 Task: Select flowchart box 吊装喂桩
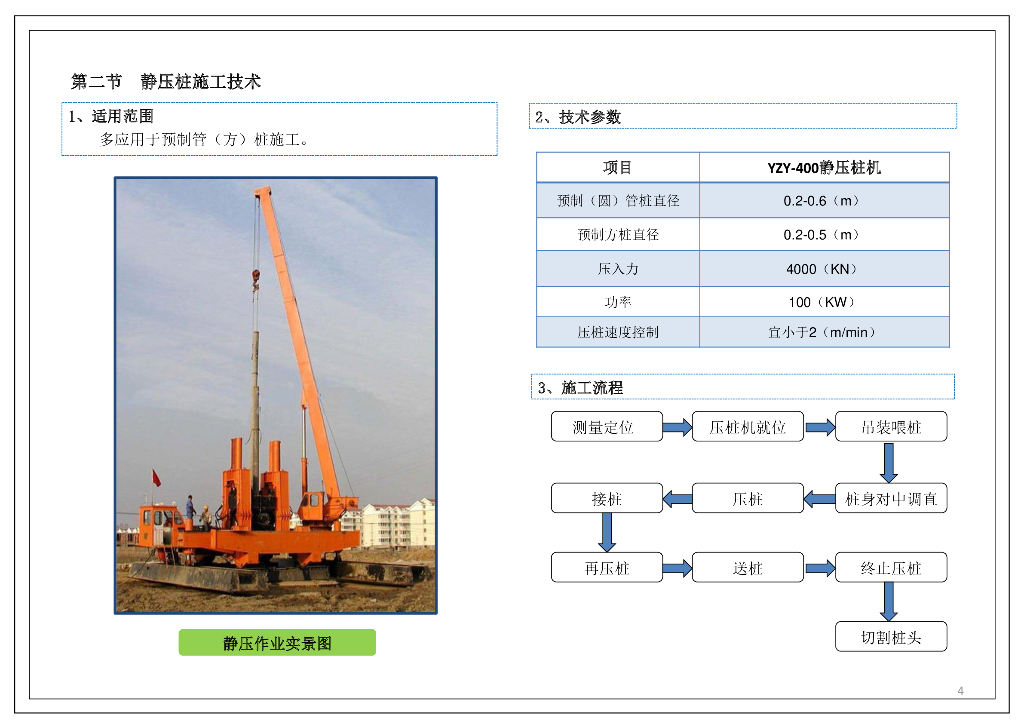point(891,427)
